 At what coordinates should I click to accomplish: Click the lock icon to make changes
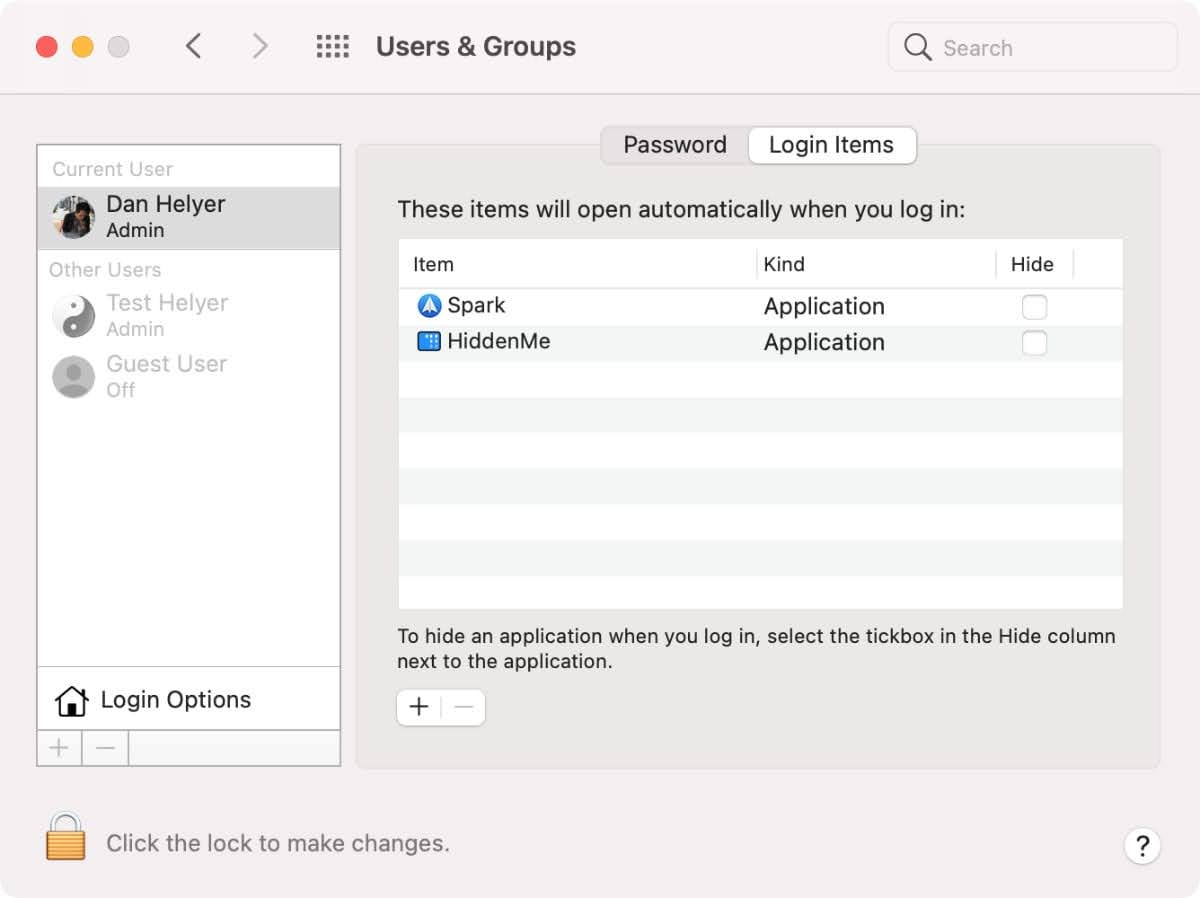66,836
